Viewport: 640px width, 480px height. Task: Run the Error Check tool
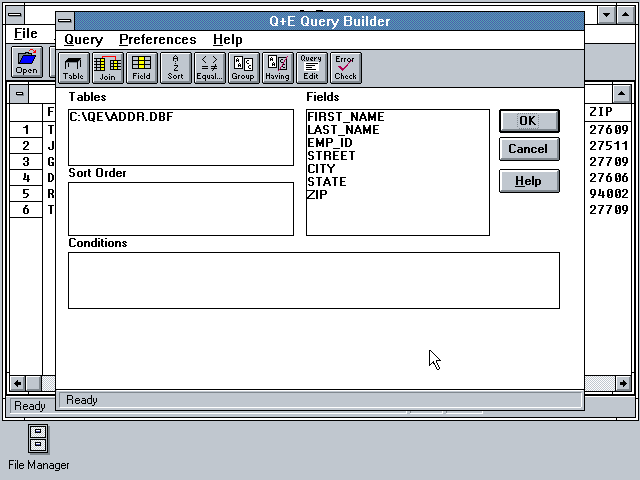(x=345, y=68)
